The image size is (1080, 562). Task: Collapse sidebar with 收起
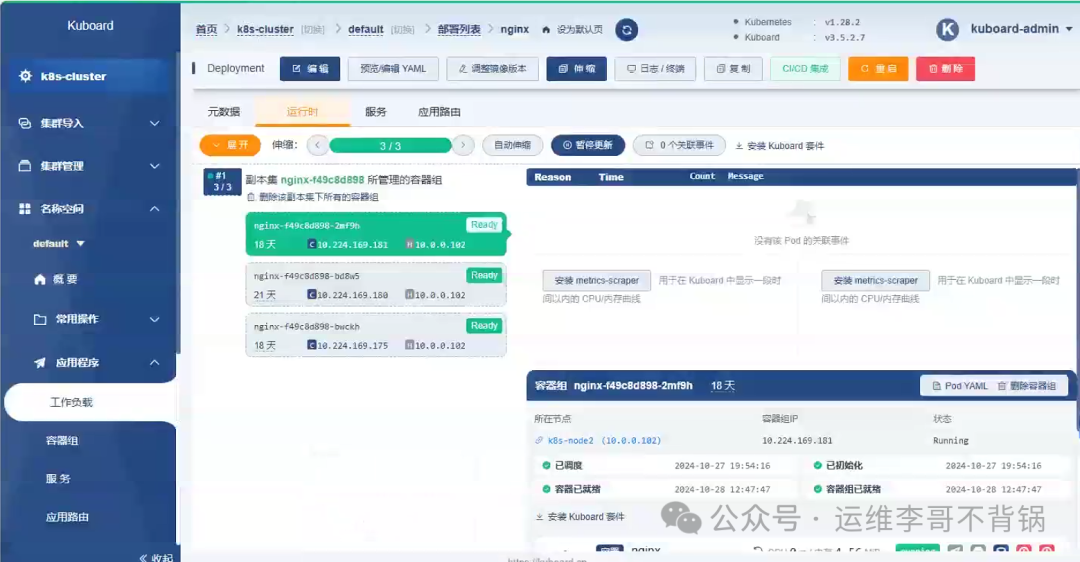coord(156,557)
